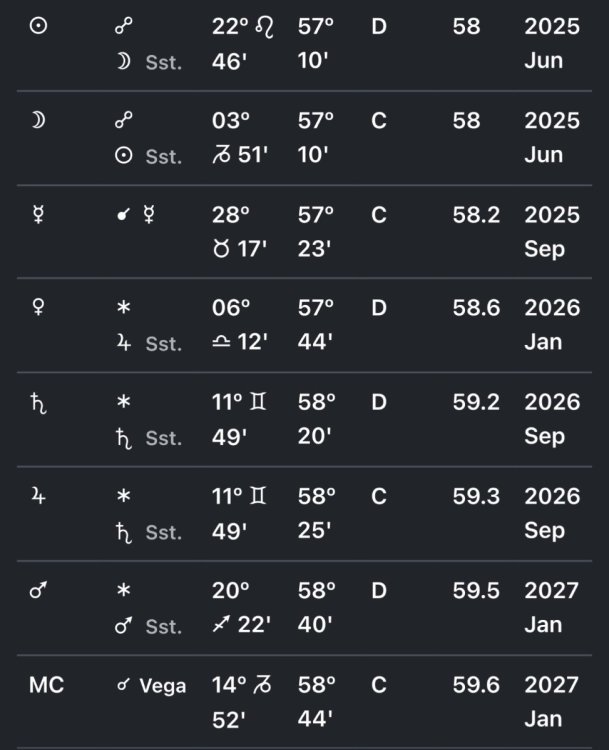Click the Sagittarius sign glyph in the Mars row
Viewport: 609px width, 750px height.
[x=222, y=625]
